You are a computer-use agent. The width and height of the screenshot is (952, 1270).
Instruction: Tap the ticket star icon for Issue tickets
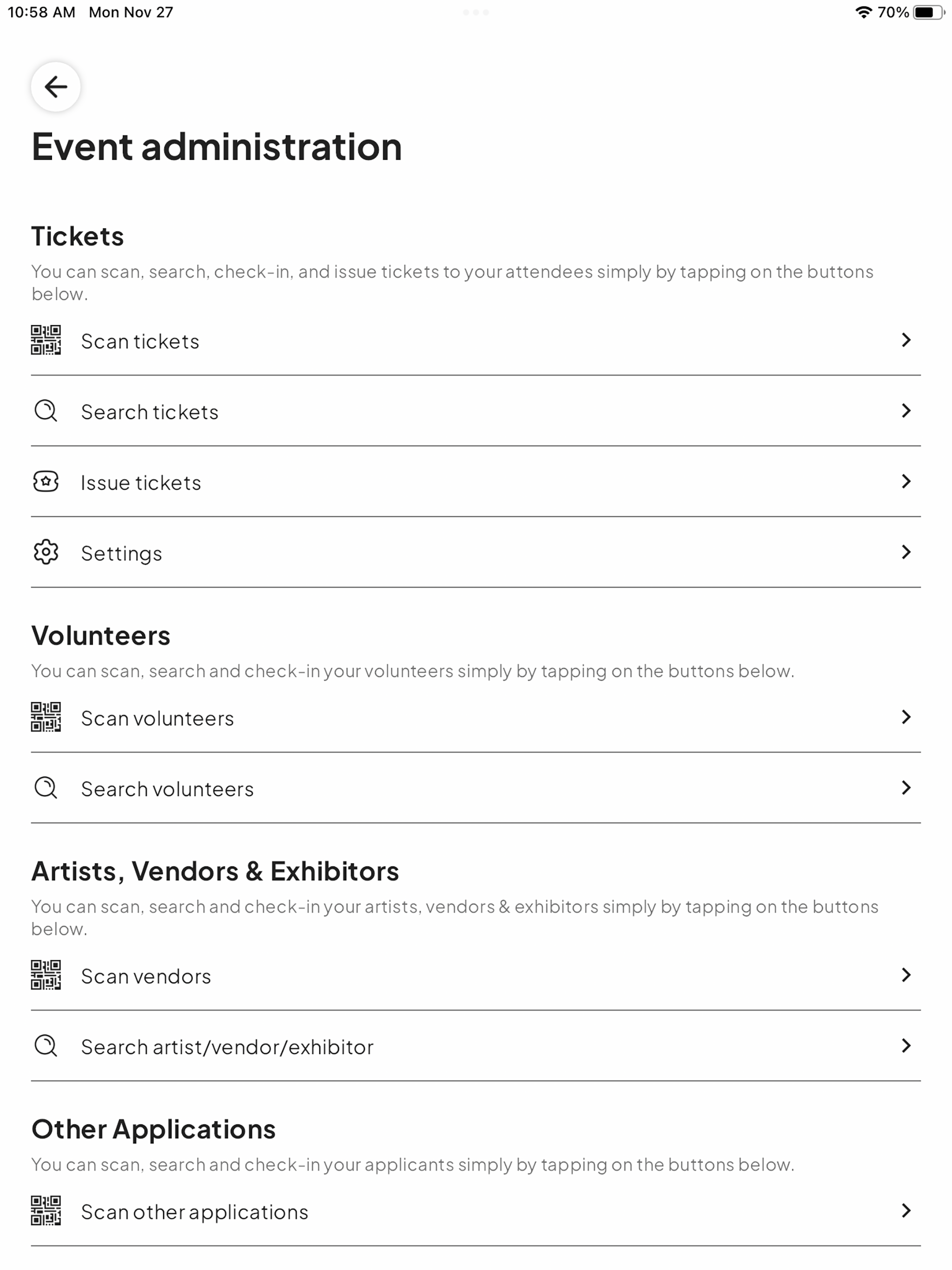pyautogui.click(x=46, y=482)
